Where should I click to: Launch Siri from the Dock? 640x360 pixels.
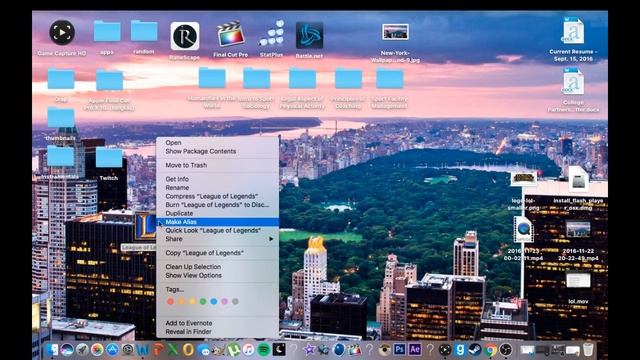pos(67,349)
